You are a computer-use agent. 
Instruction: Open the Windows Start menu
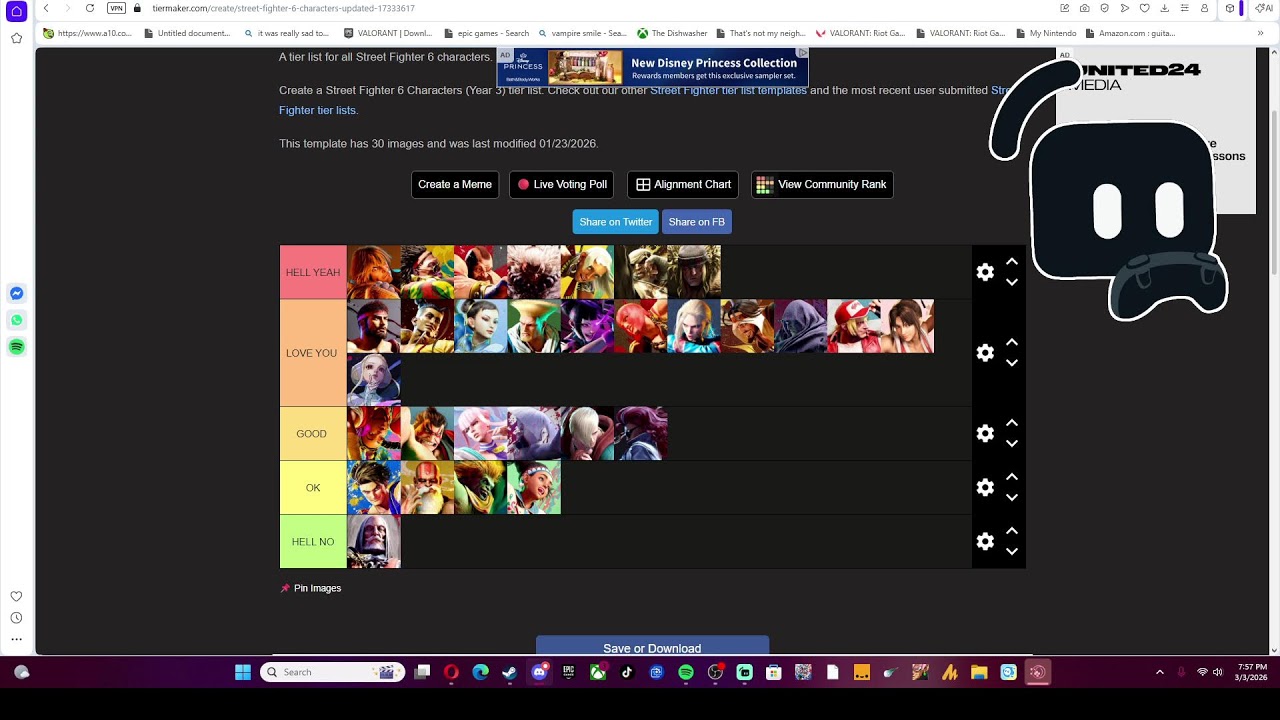pyautogui.click(x=243, y=672)
